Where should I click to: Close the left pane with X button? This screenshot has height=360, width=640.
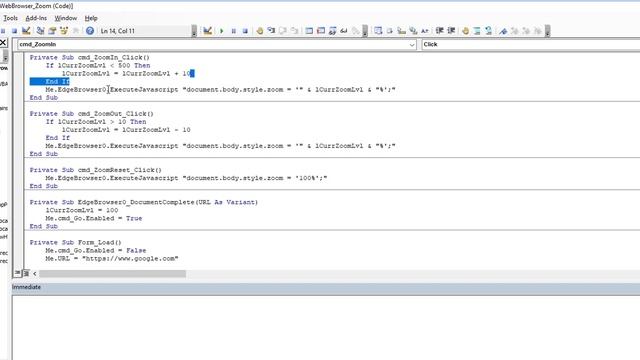coord(3,42)
